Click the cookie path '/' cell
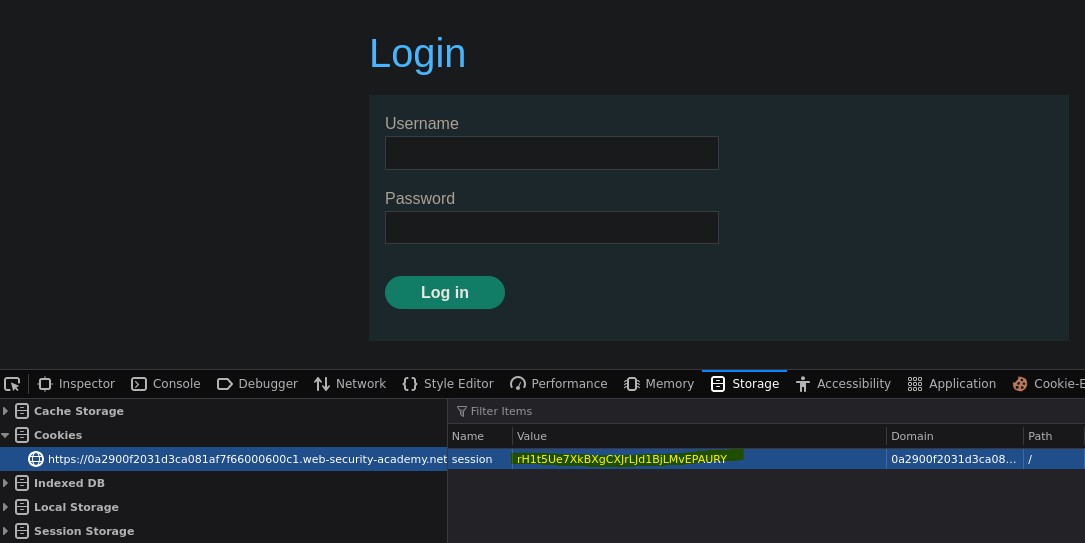Viewport: 1085px width, 543px height. point(1054,459)
